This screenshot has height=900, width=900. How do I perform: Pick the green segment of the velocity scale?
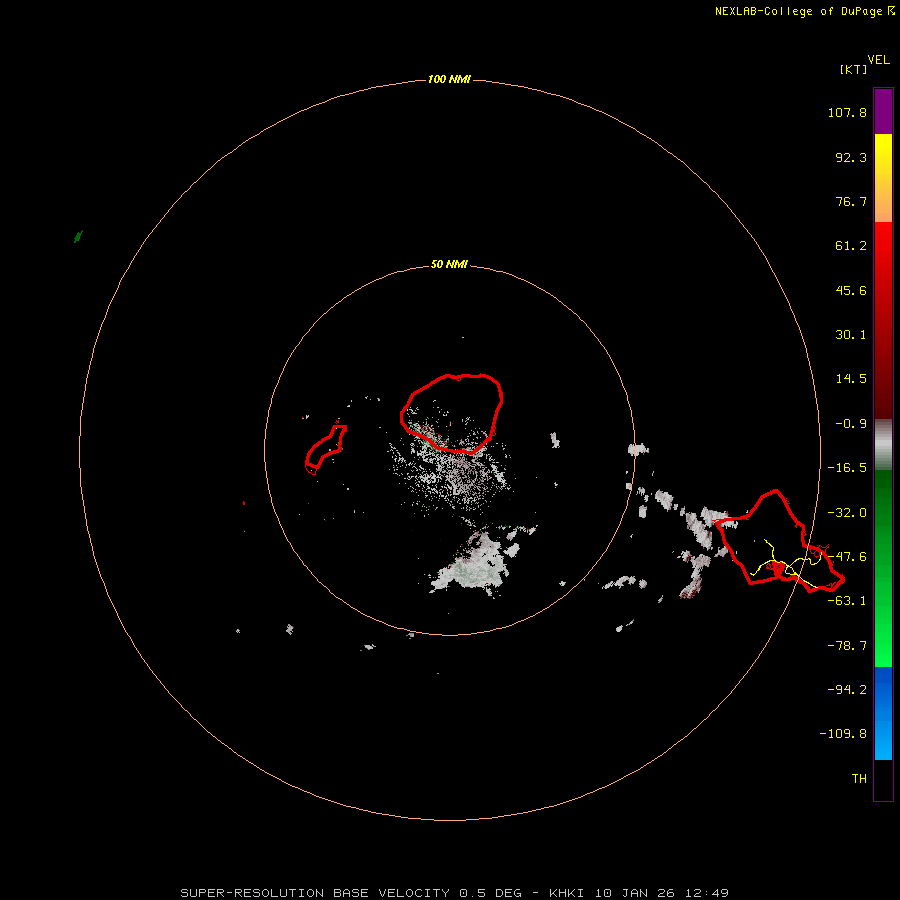pos(883,568)
